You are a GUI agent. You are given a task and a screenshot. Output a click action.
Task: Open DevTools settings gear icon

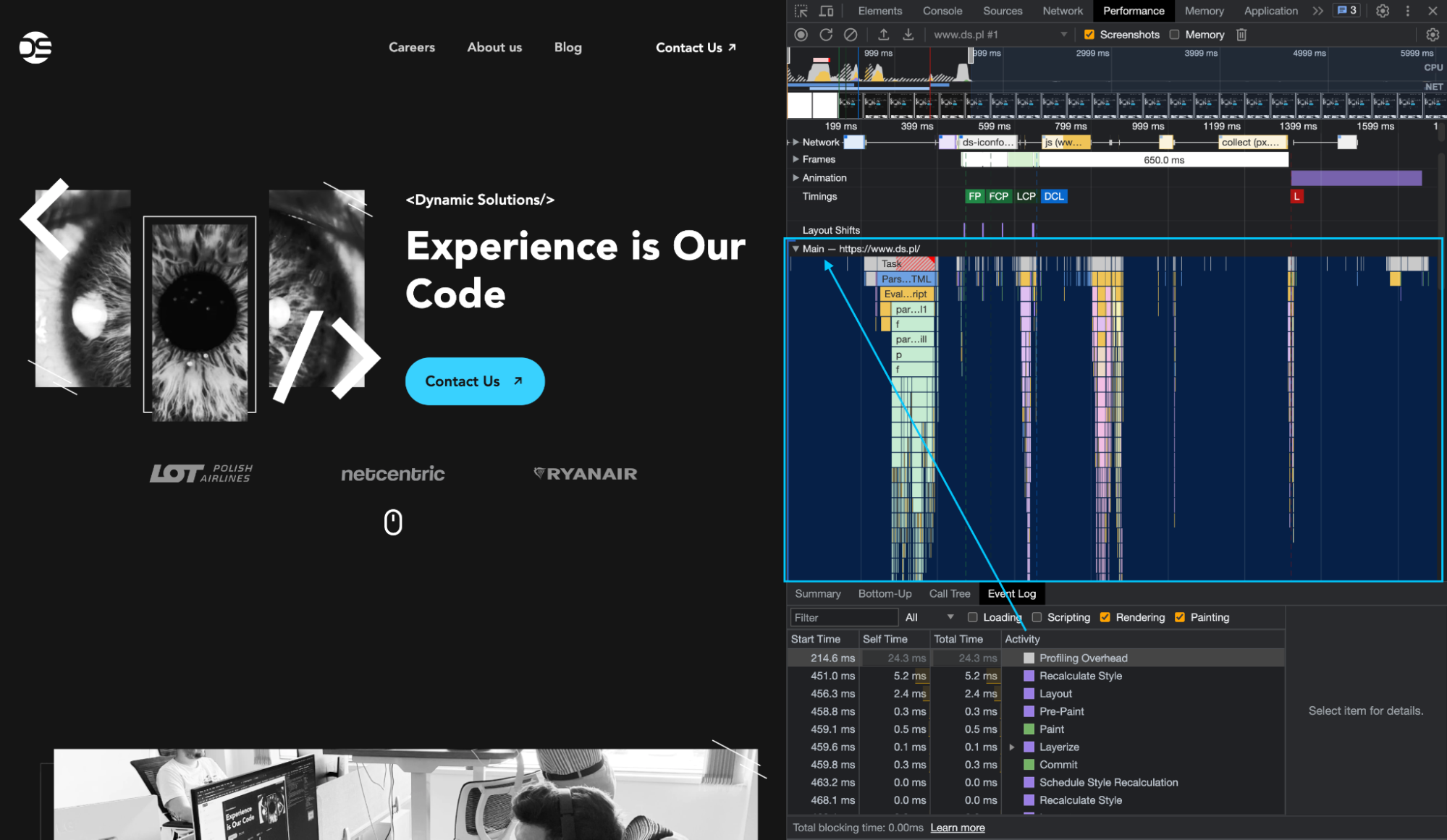[1383, 11]
